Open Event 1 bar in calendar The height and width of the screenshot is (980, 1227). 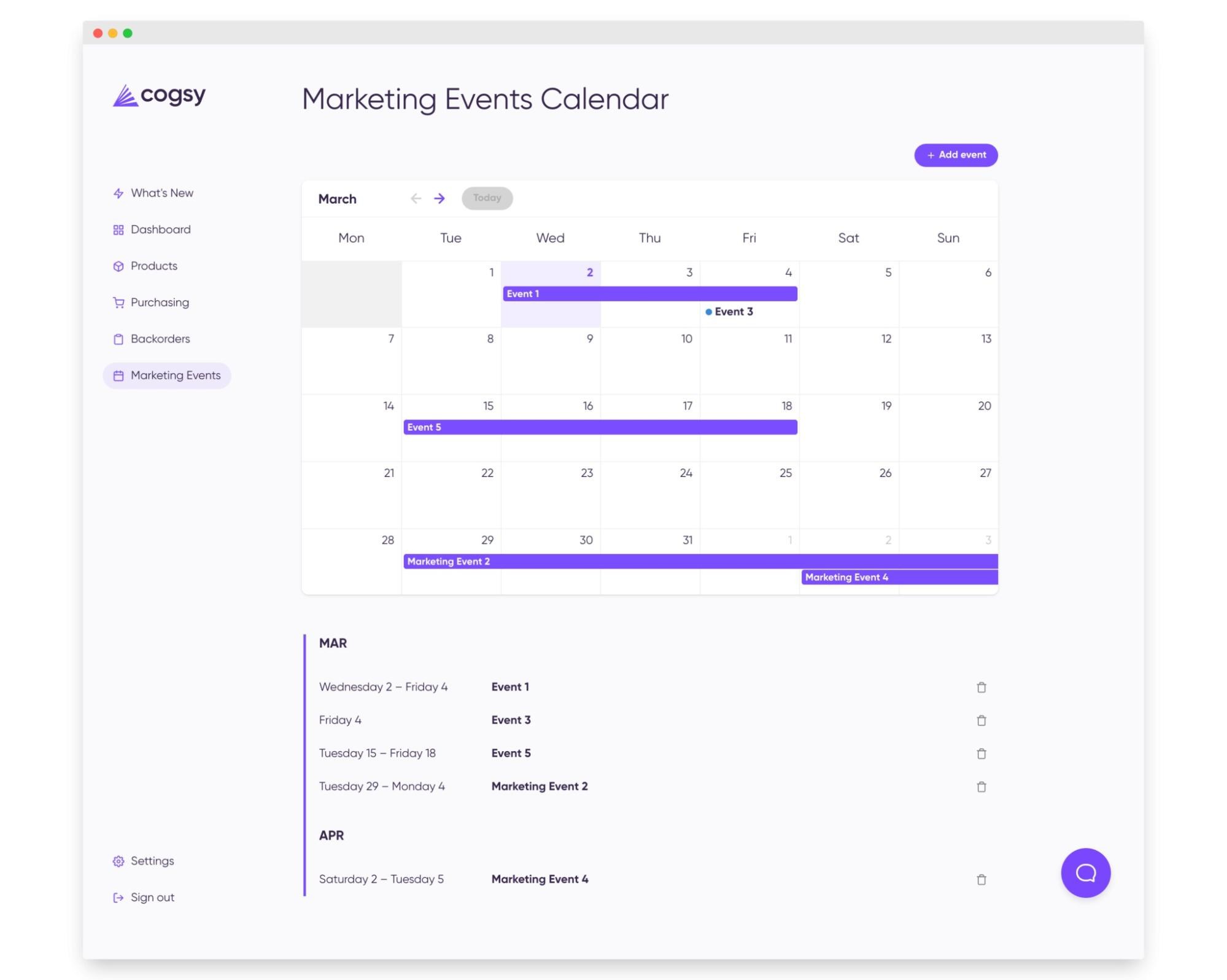point(650,294)
